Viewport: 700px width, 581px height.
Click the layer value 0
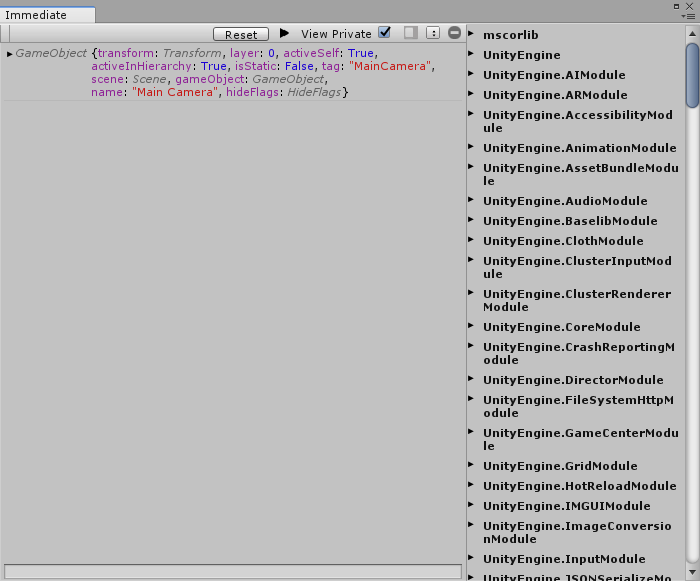pyautogui.click(x=271, y=53)
